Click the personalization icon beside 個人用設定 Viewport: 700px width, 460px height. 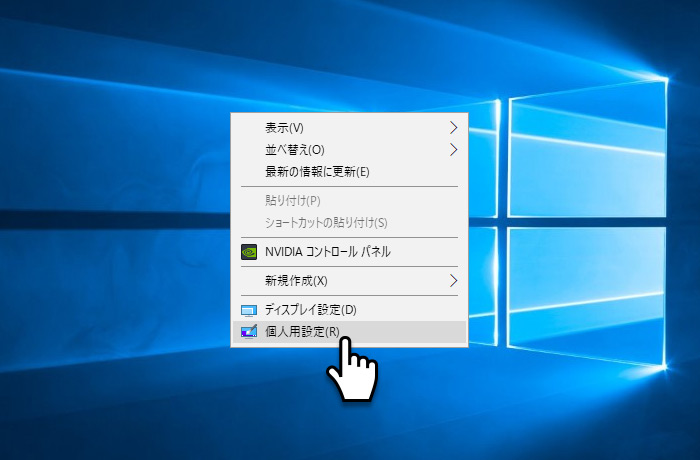[x=249, y=332]
